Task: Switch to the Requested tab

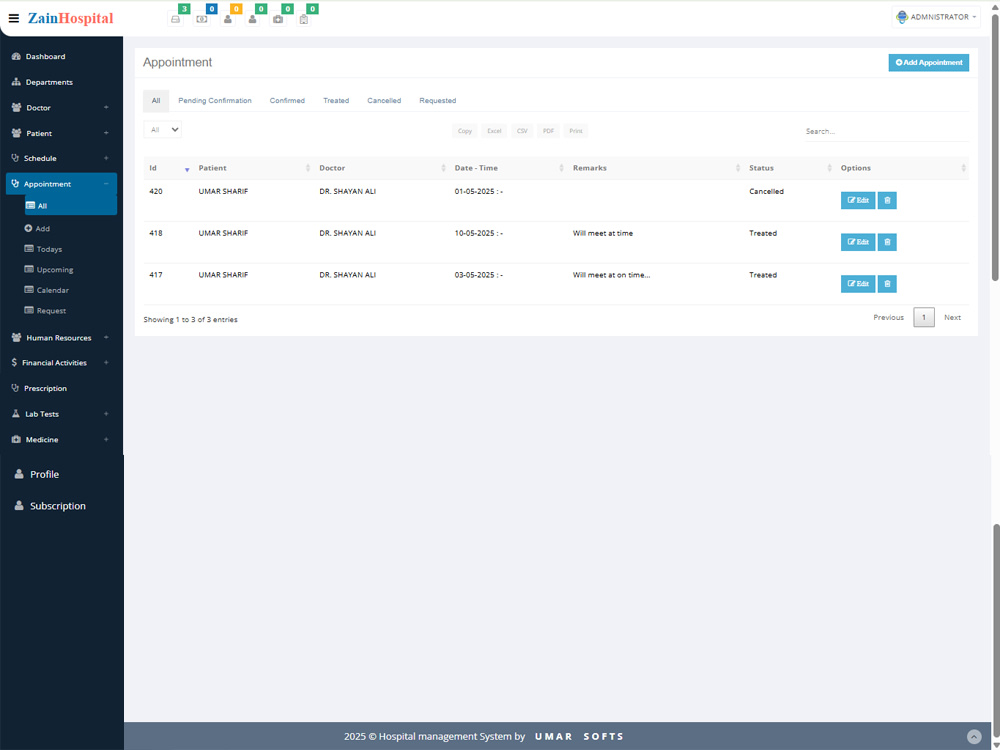Action: point(438,101)
